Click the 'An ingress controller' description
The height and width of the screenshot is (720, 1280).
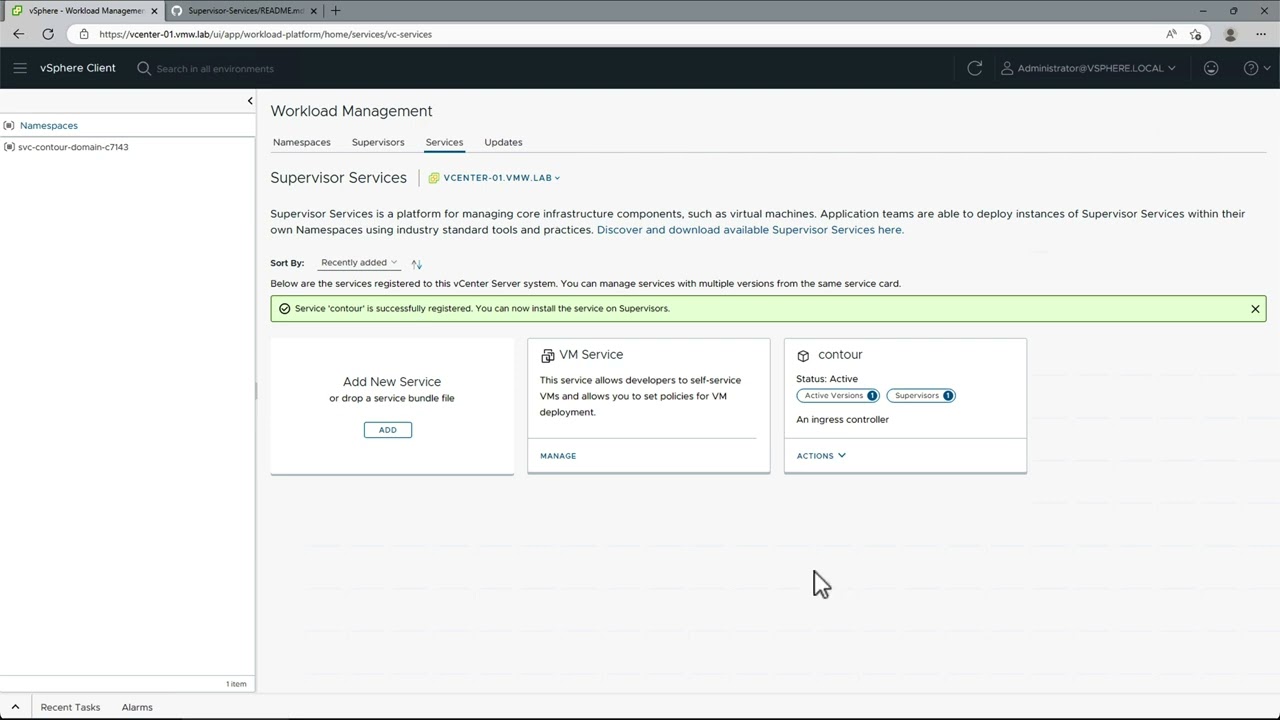point(842,420)
